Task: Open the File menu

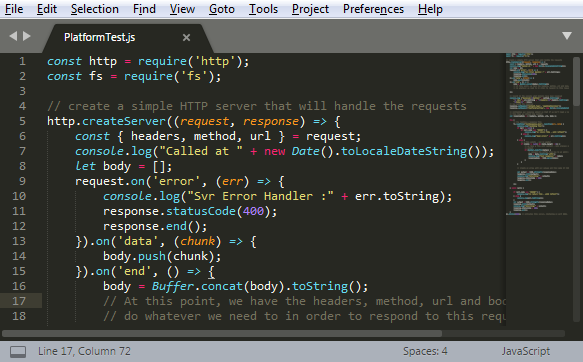Action: (14, 9)
